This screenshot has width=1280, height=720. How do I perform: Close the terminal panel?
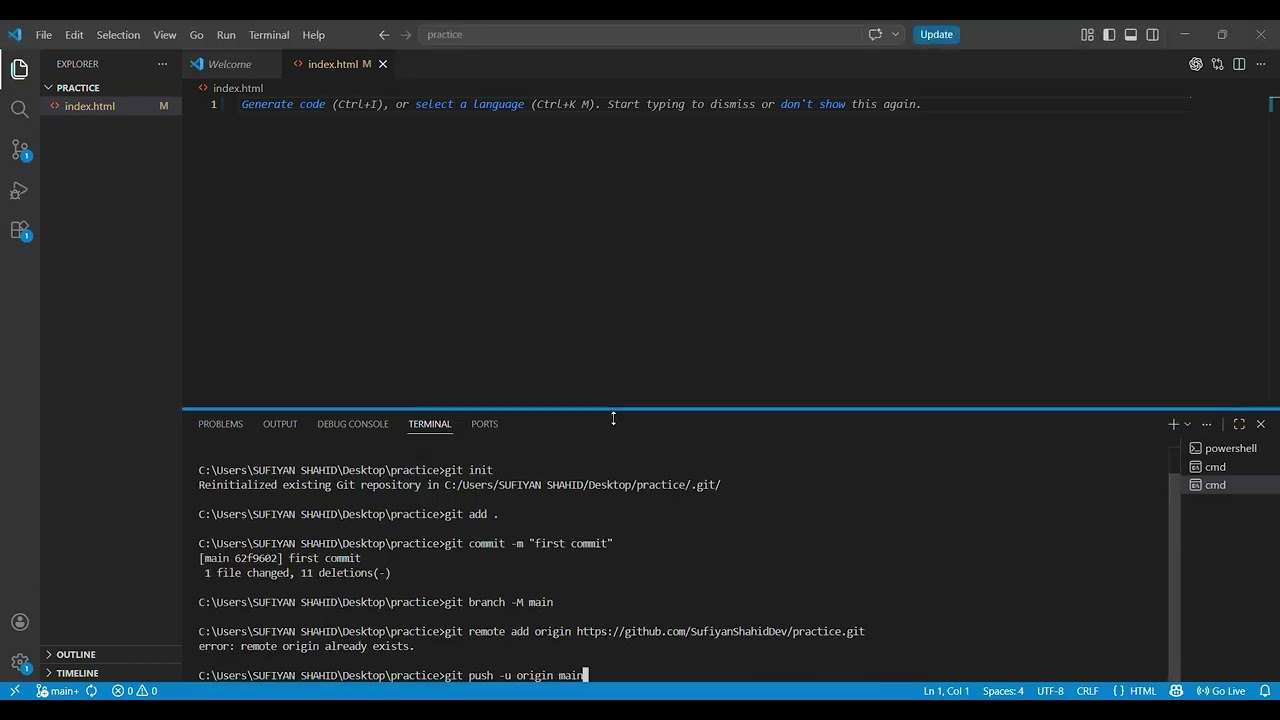click(x=1260, y=424)
